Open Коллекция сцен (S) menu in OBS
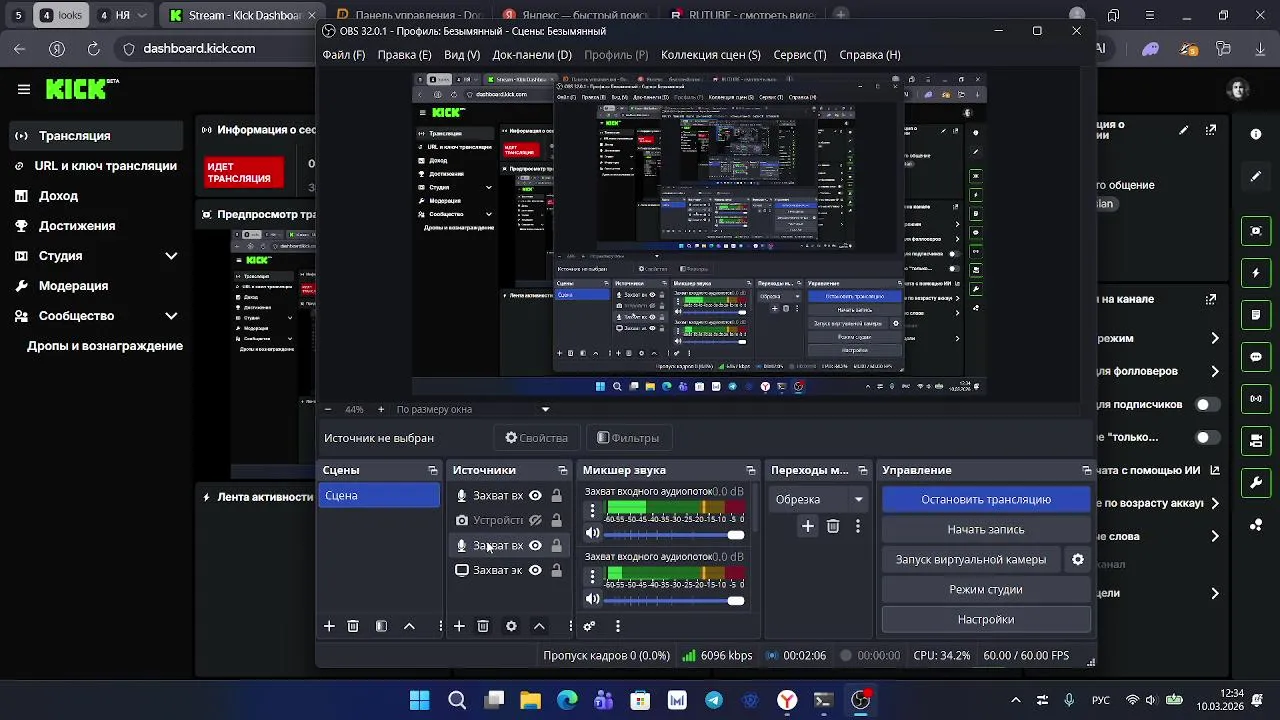Viewport: 1280px width, 720px height. point(711,55)
